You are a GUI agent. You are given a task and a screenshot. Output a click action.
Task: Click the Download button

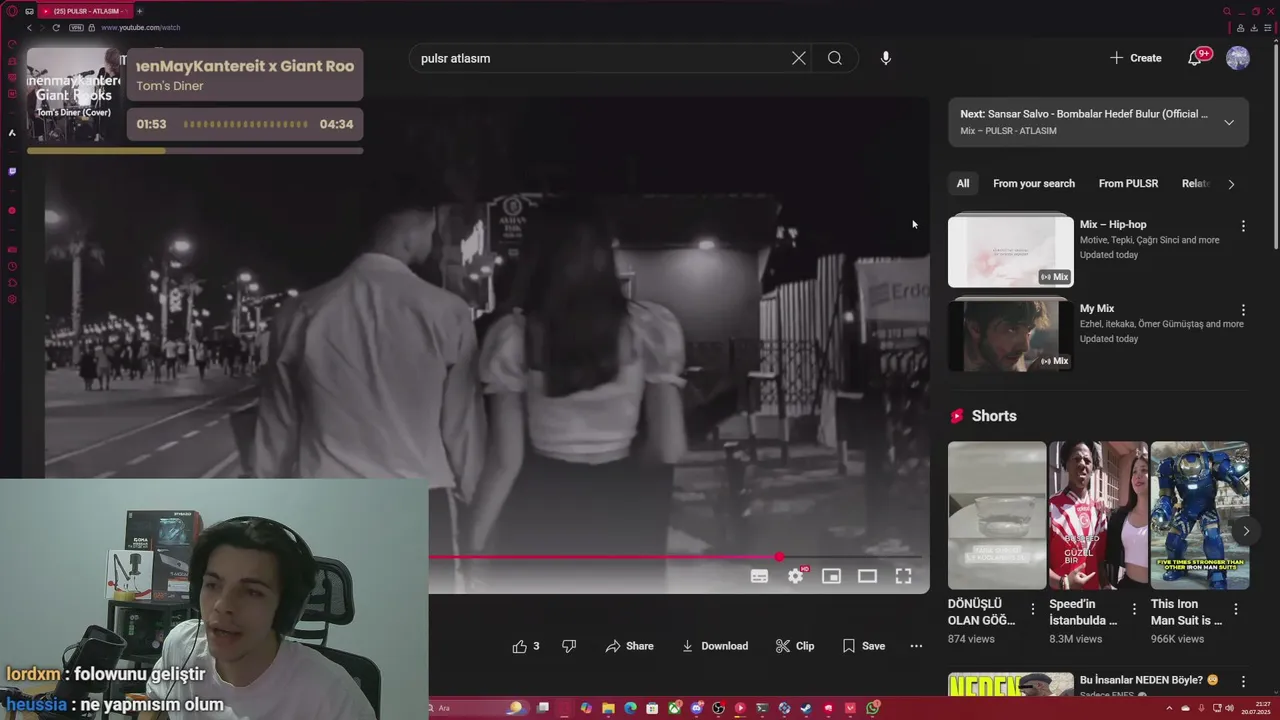click(715, 646)
